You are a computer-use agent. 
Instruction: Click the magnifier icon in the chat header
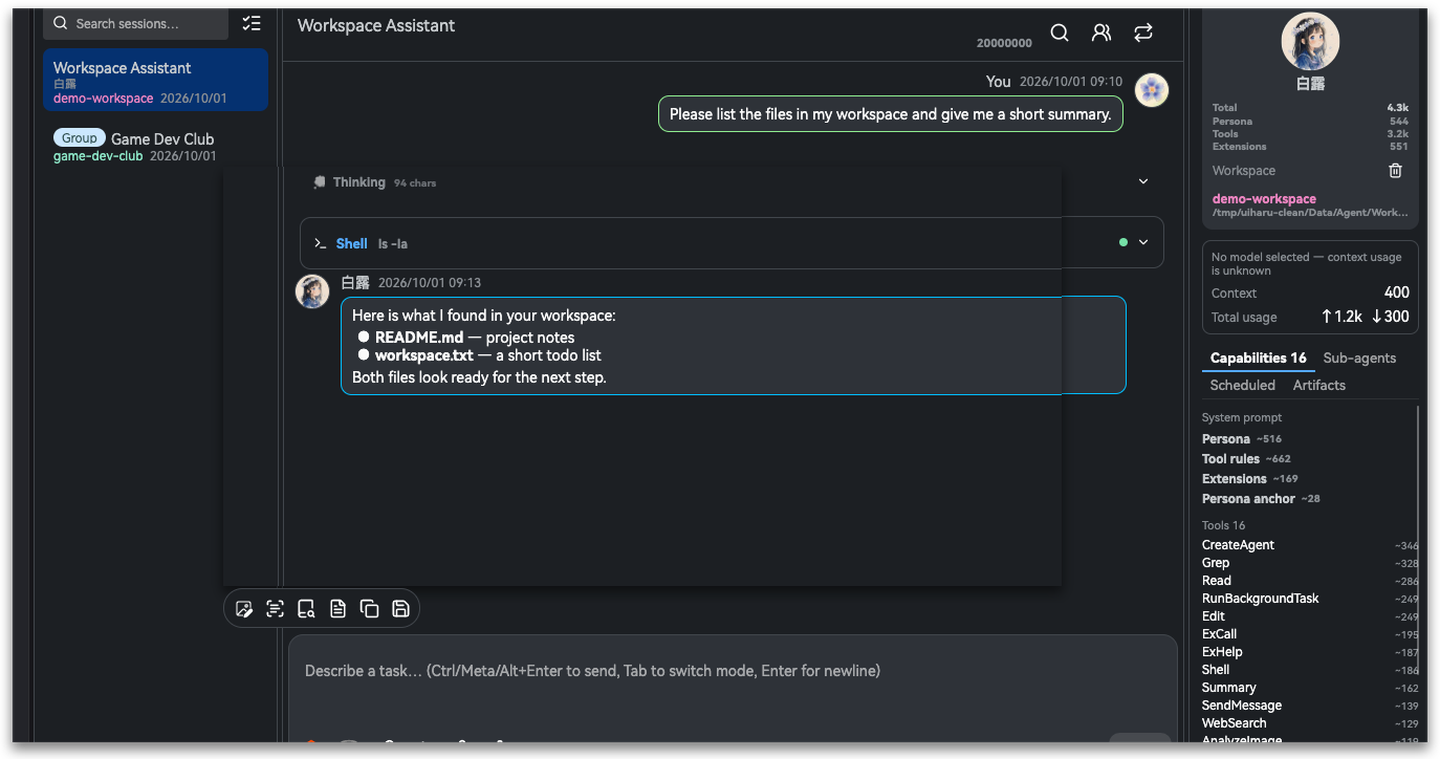(1060, 33)
